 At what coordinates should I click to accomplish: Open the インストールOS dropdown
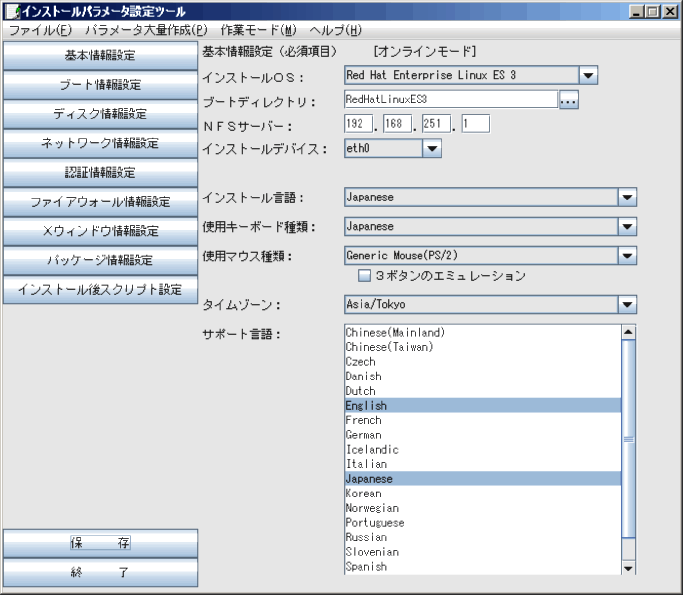[588, 75]
